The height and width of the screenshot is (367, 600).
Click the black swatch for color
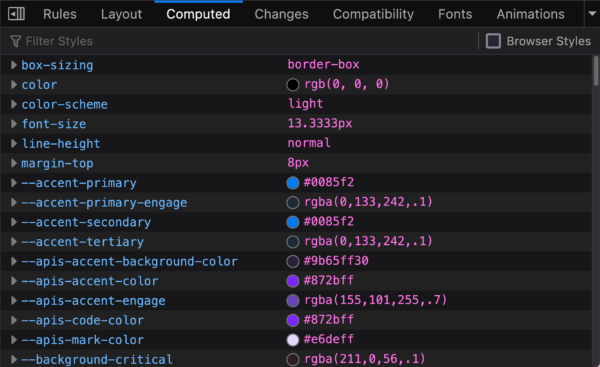293,85
